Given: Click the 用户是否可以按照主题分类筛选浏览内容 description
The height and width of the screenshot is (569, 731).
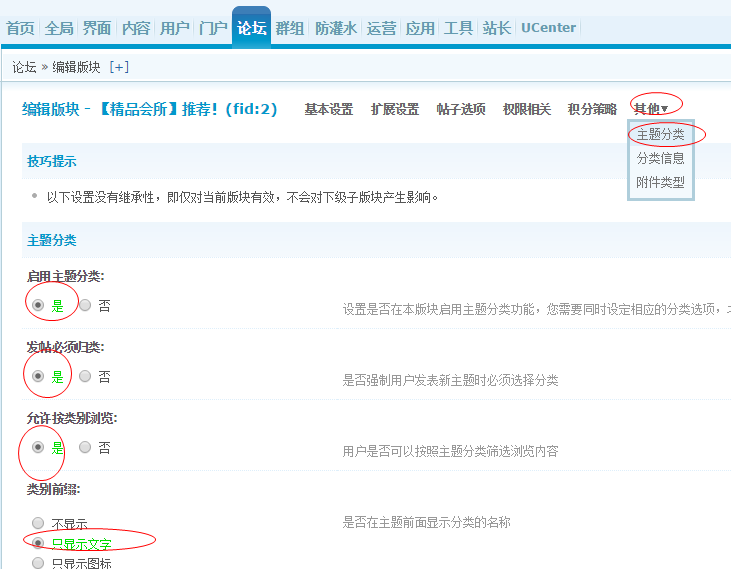Looking at the screenshot, I should (x=450, y=451).
